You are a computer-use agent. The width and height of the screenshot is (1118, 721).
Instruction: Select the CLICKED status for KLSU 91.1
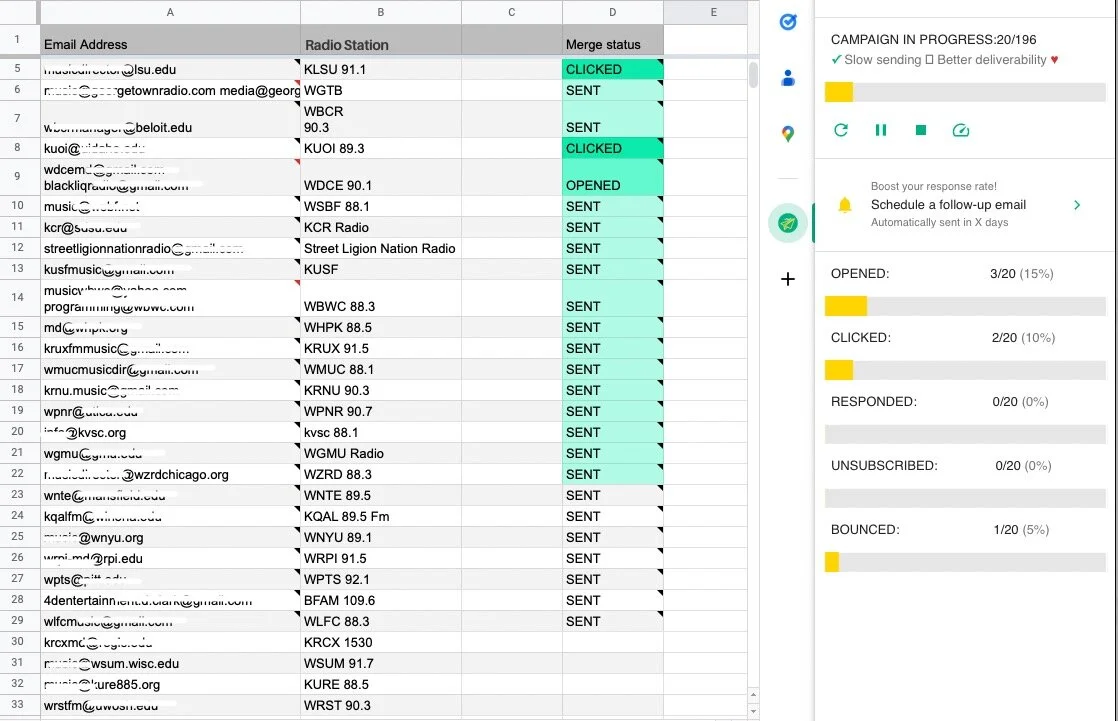(612, 69)
